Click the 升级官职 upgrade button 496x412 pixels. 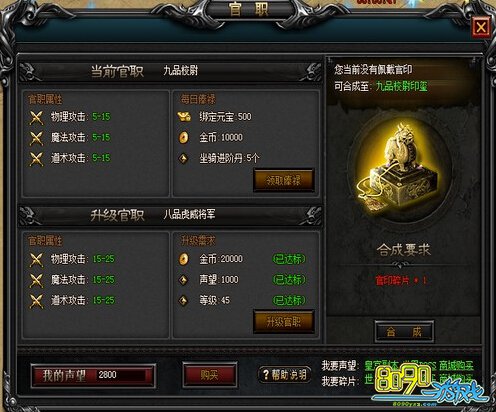tap(284, 322)
